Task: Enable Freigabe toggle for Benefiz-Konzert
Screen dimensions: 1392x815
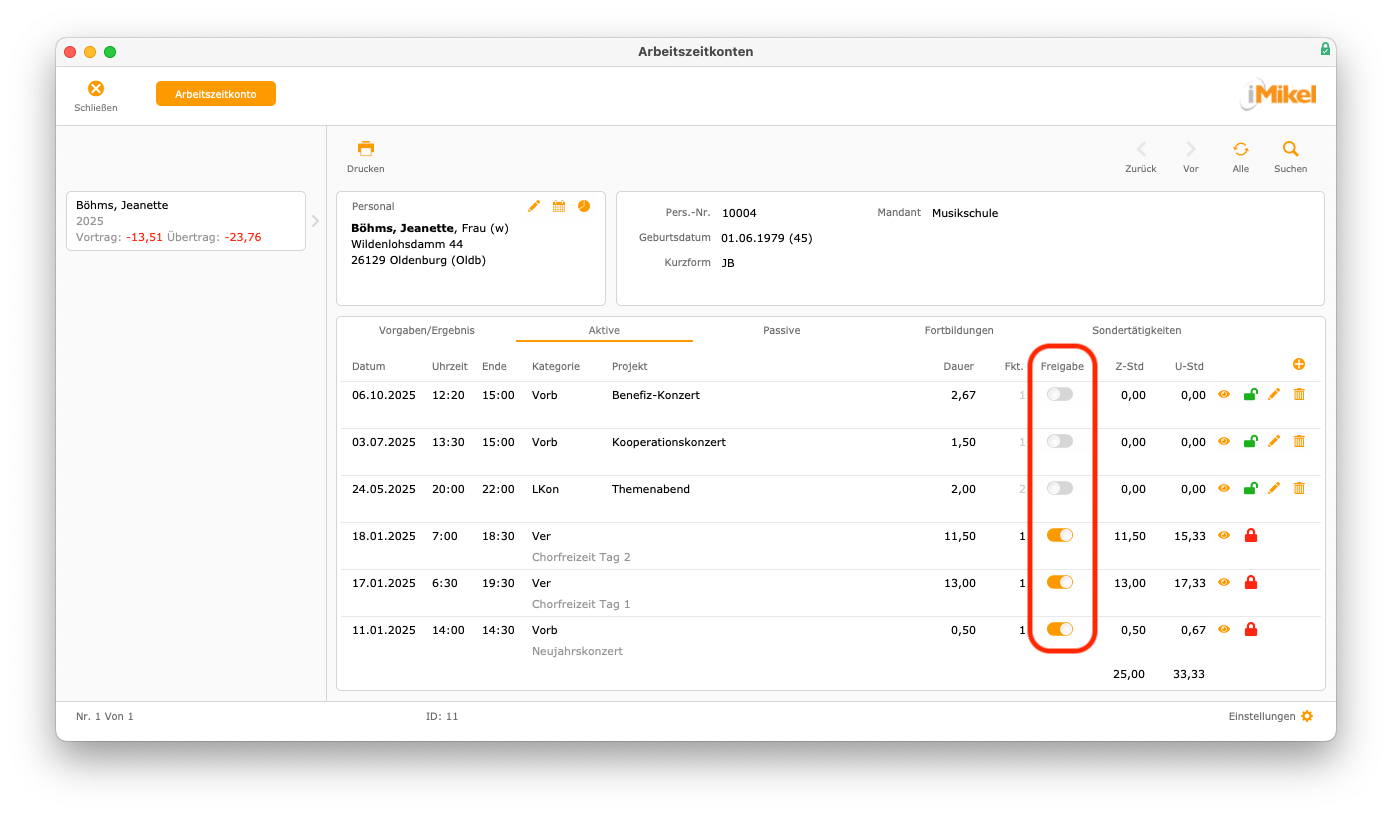Action: (x=1060, y=394)
